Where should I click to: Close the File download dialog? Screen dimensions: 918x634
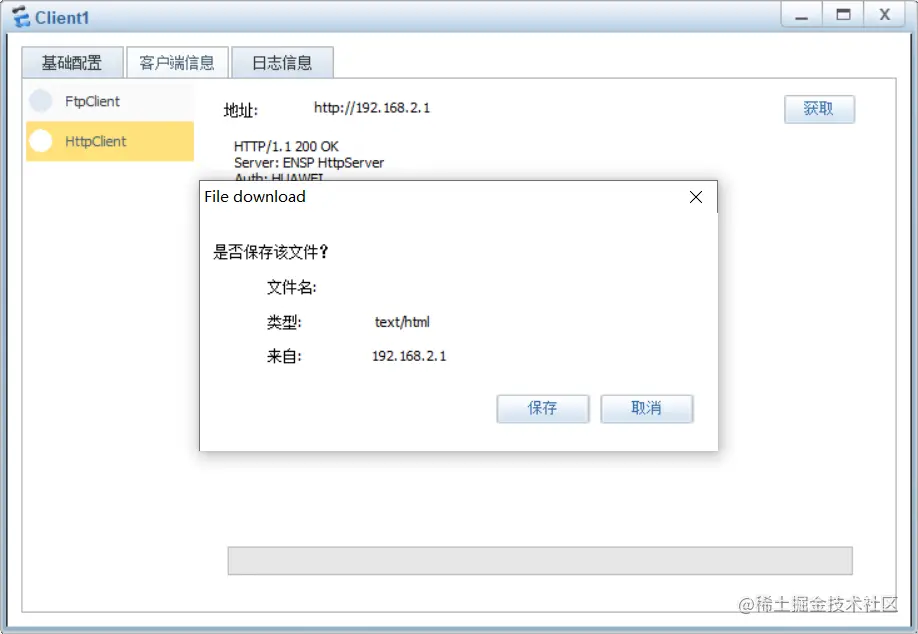click(696, 197)
